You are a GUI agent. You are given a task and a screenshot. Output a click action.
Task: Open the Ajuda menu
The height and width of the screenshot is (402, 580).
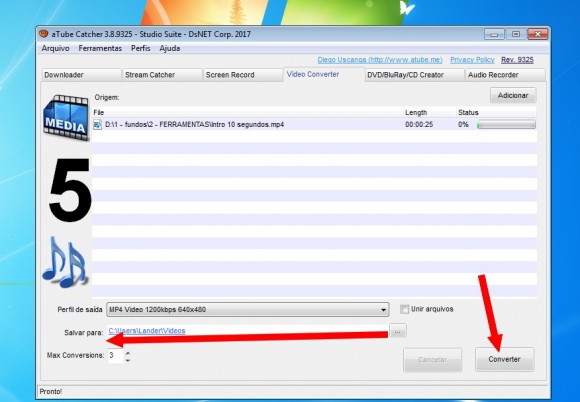[170, 48]
